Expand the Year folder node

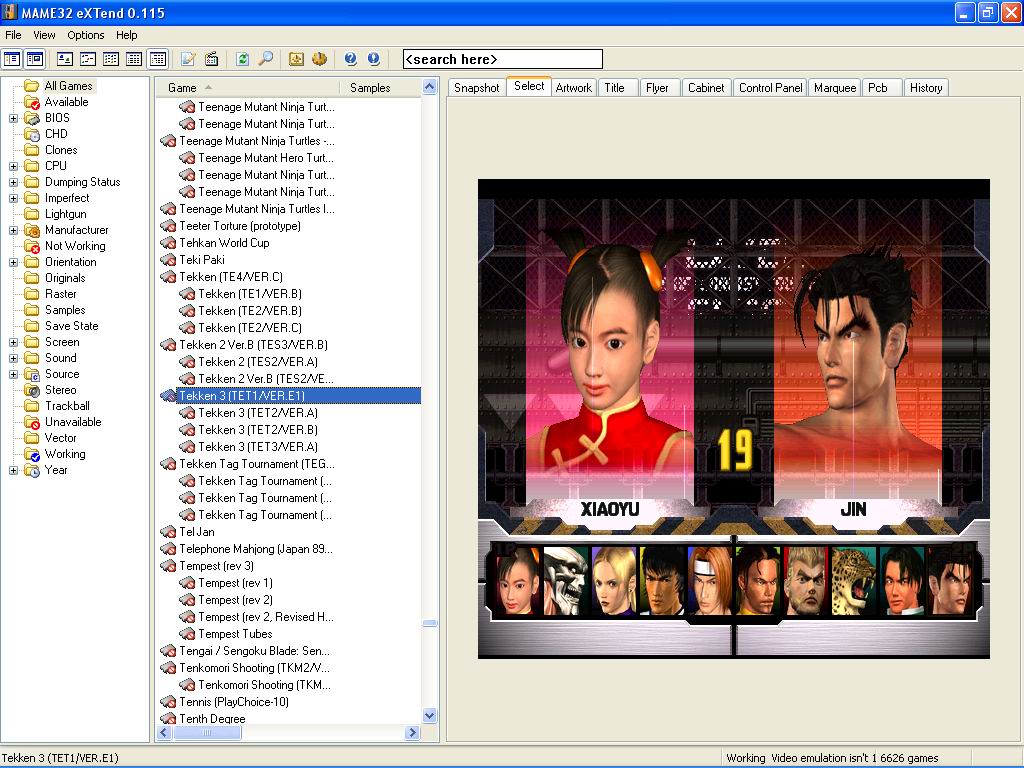[x=13, y=470]
